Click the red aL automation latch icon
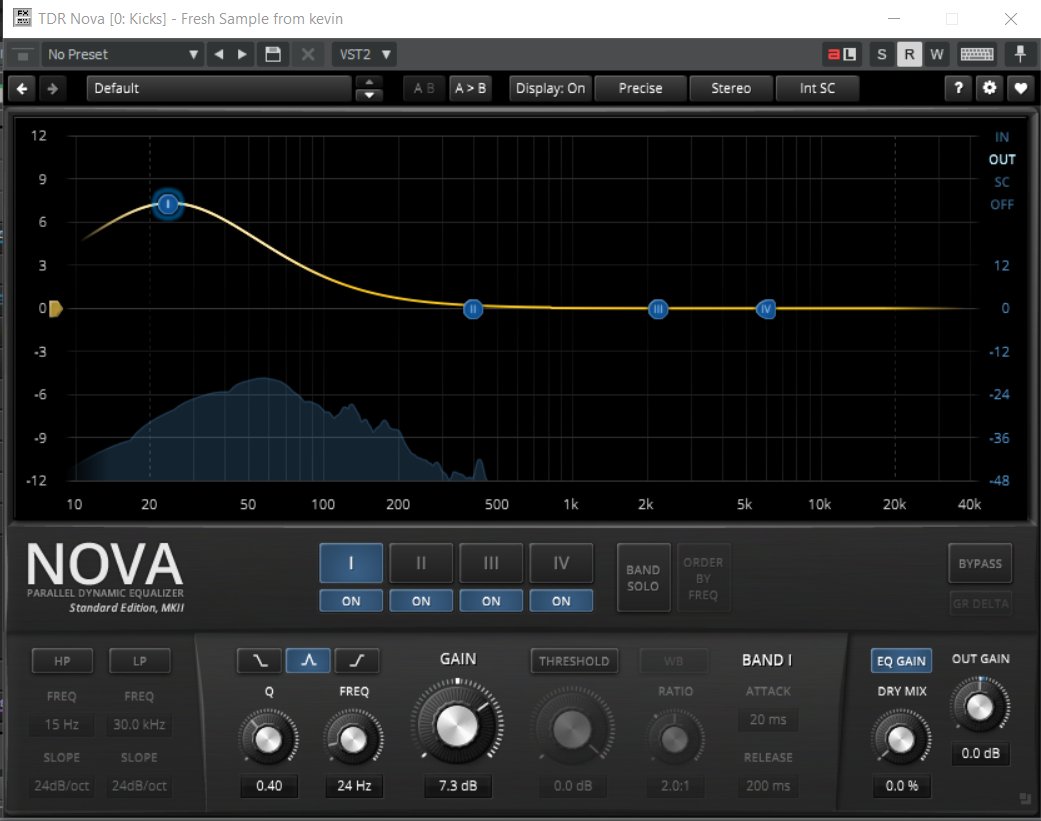The height and width of the screenshot is (821, 1041). click(841, 54)
